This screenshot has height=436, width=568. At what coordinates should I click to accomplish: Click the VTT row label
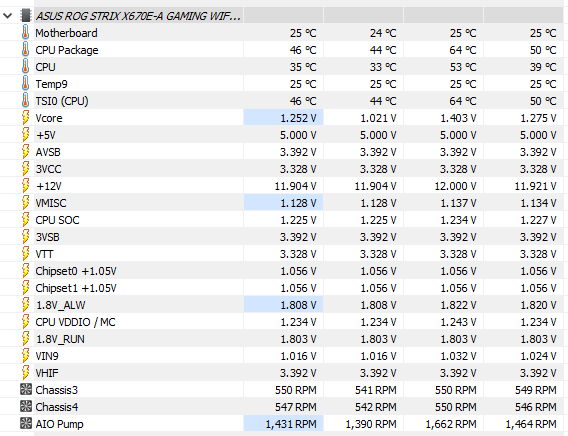[44, 254]
